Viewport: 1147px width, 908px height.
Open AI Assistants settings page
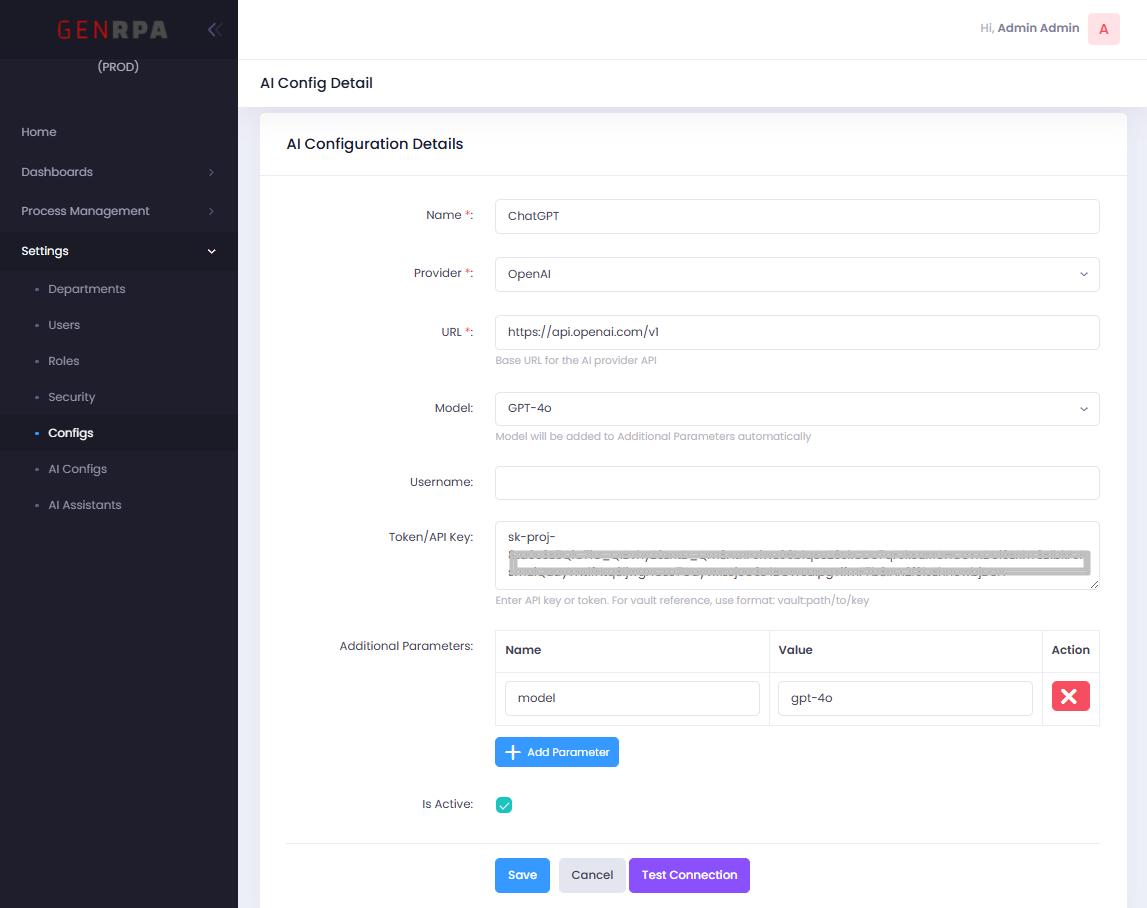(84, 505)
